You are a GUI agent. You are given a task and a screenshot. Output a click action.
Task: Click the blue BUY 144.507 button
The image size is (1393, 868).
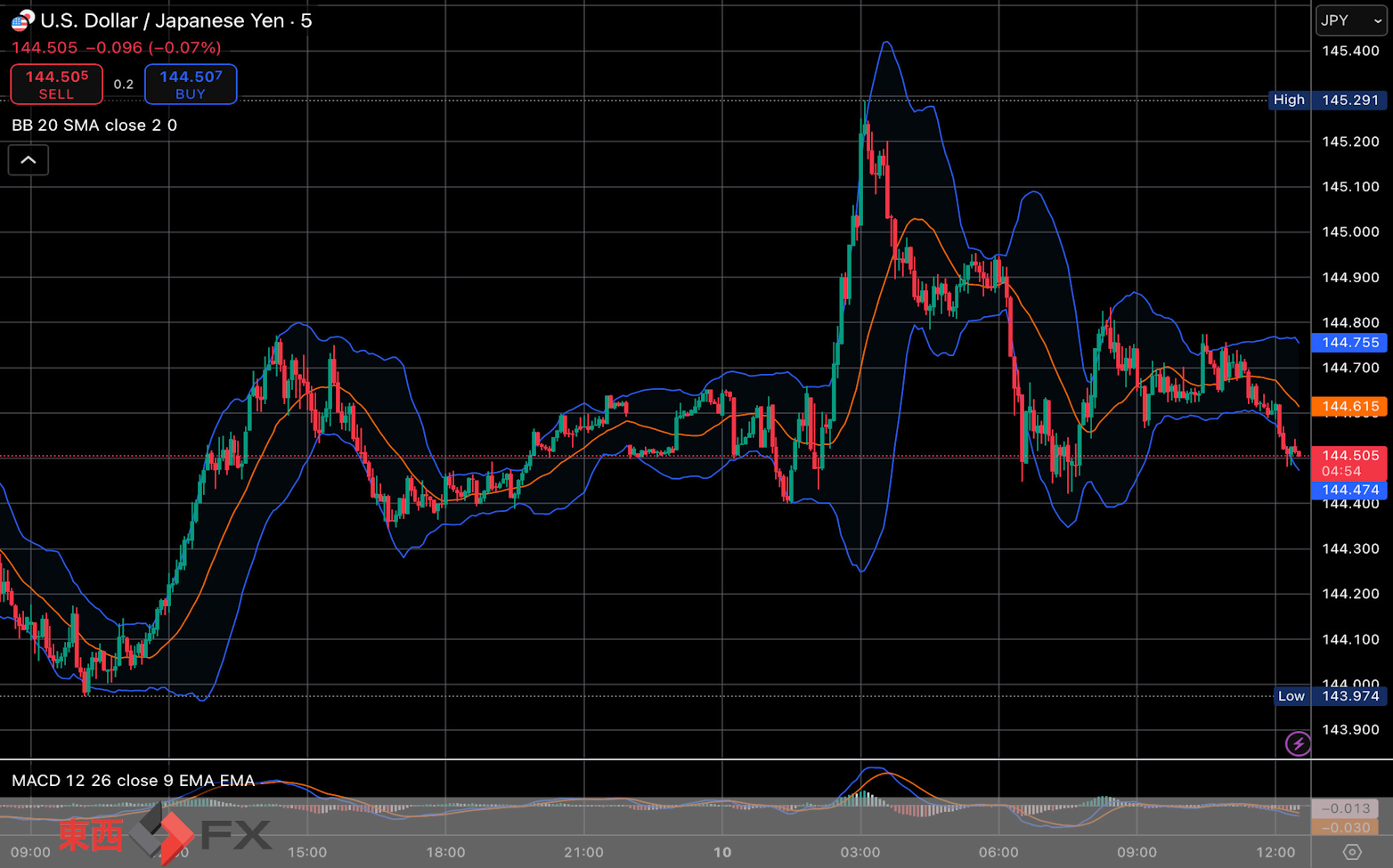click(x=191, y=85)
